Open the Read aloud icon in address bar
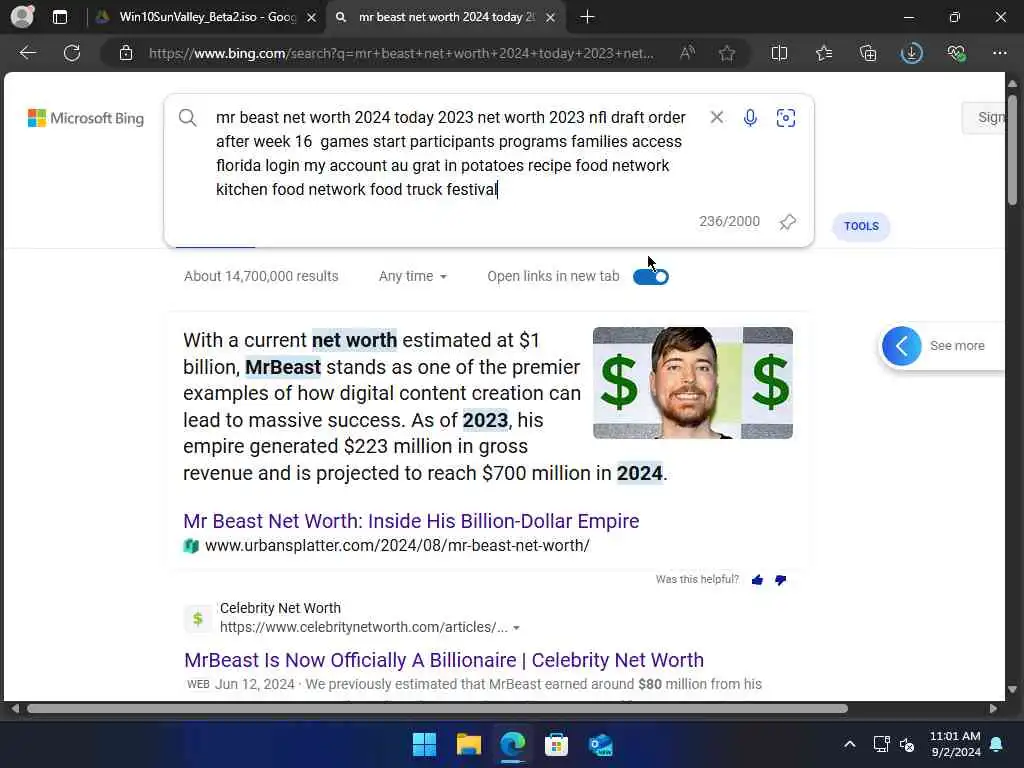 point(687,53)
